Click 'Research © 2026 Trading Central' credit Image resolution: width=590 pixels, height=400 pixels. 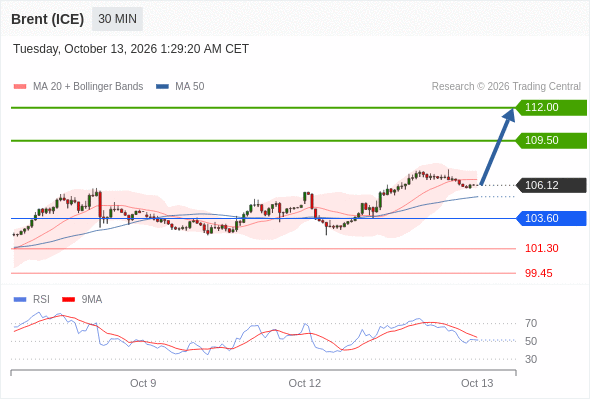506,87
